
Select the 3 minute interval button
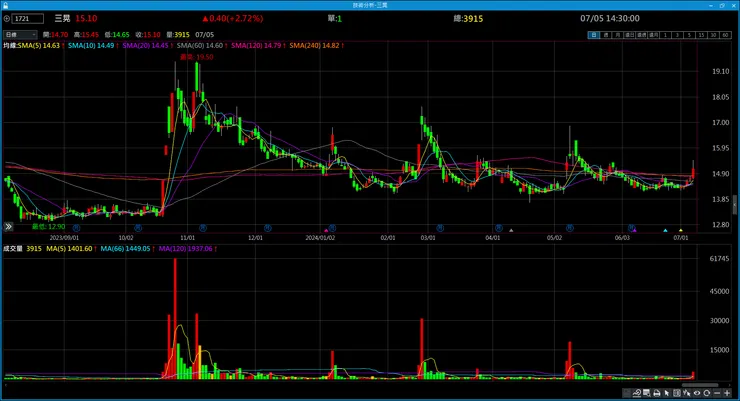677,34
